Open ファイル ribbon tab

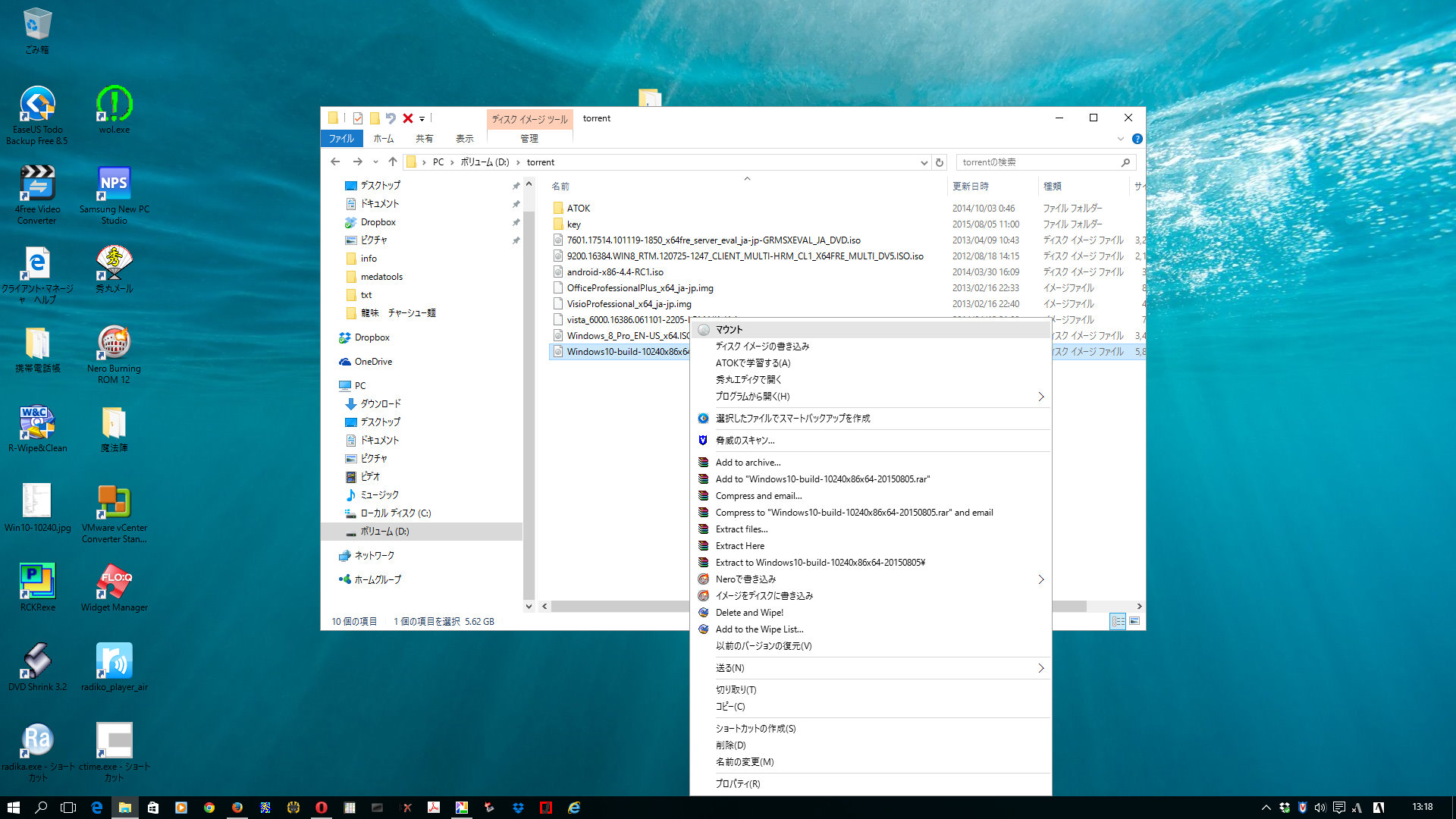pos(341,139)
